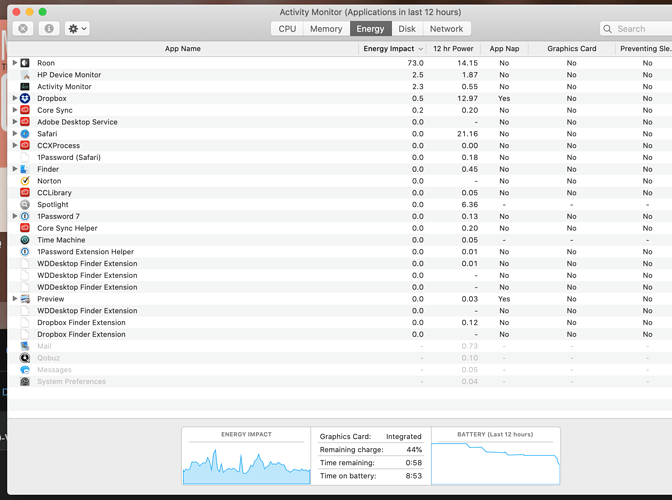The image size is (672, 500).
Task: Select the 1Password (Safari) row
Action: pyautogui.click(x=339, y=157)
